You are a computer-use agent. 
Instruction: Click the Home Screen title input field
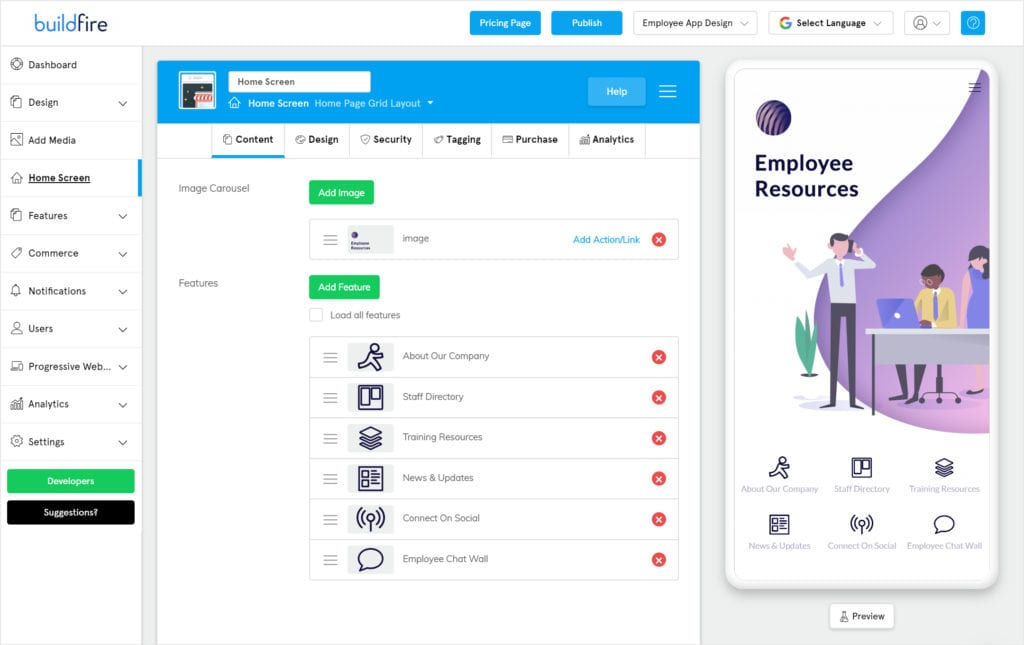(299, 82)
